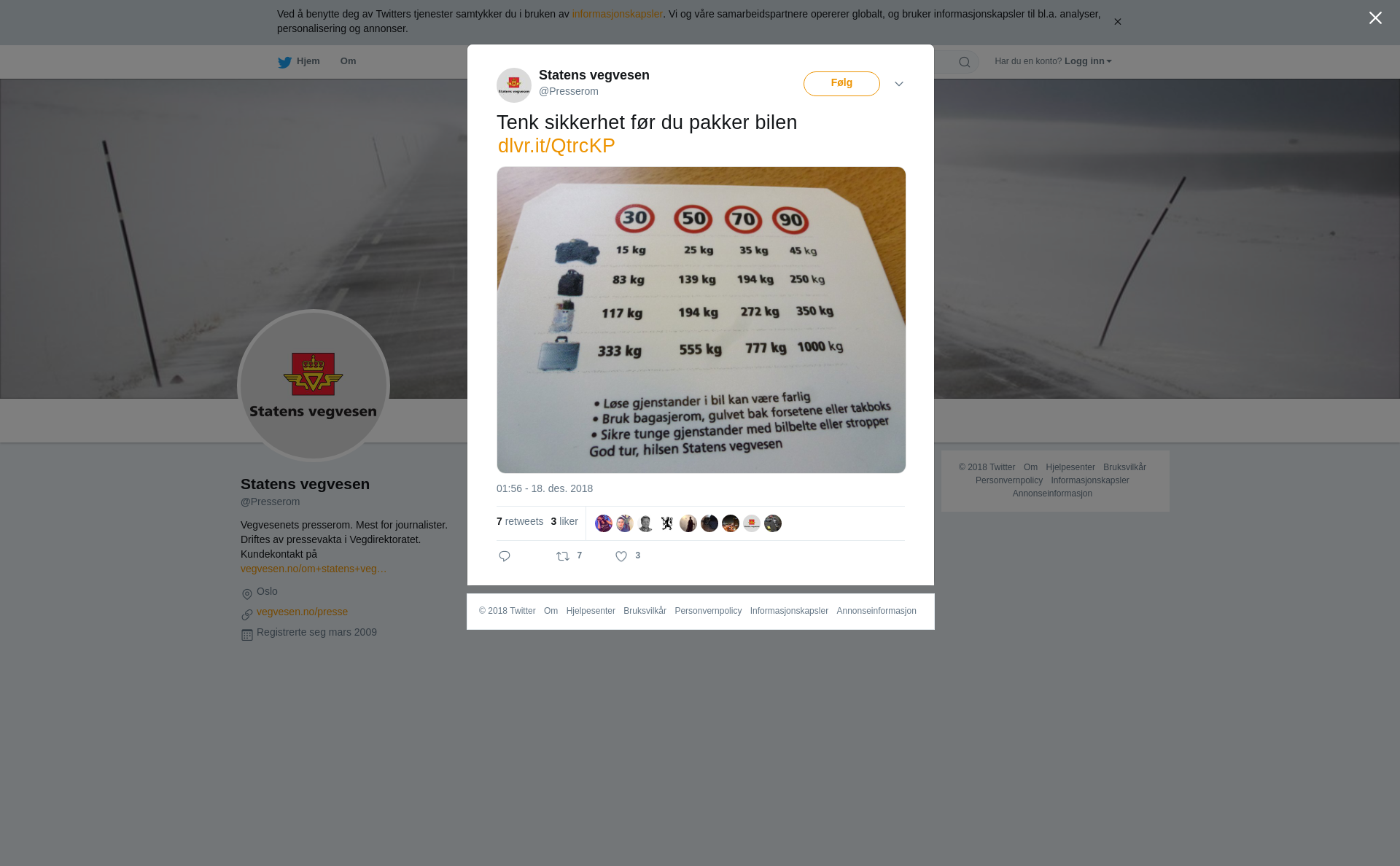View the list of 7 retweets
1400x866 pixels.
(x=520, y=522)
